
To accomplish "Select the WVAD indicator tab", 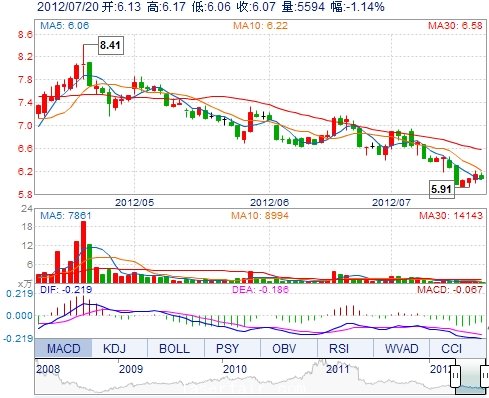I will point(401,348).
